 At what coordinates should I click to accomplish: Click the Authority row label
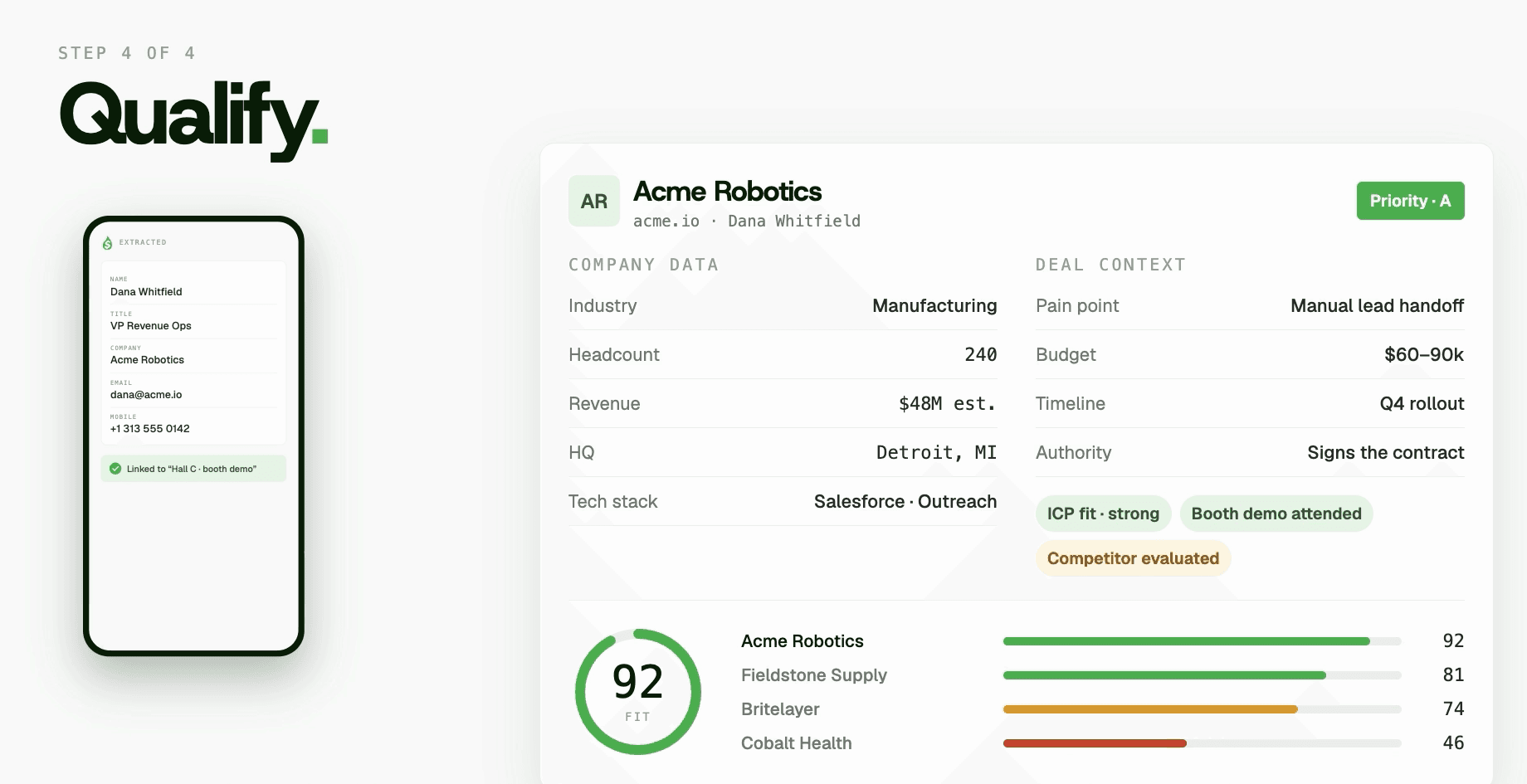1073,453
